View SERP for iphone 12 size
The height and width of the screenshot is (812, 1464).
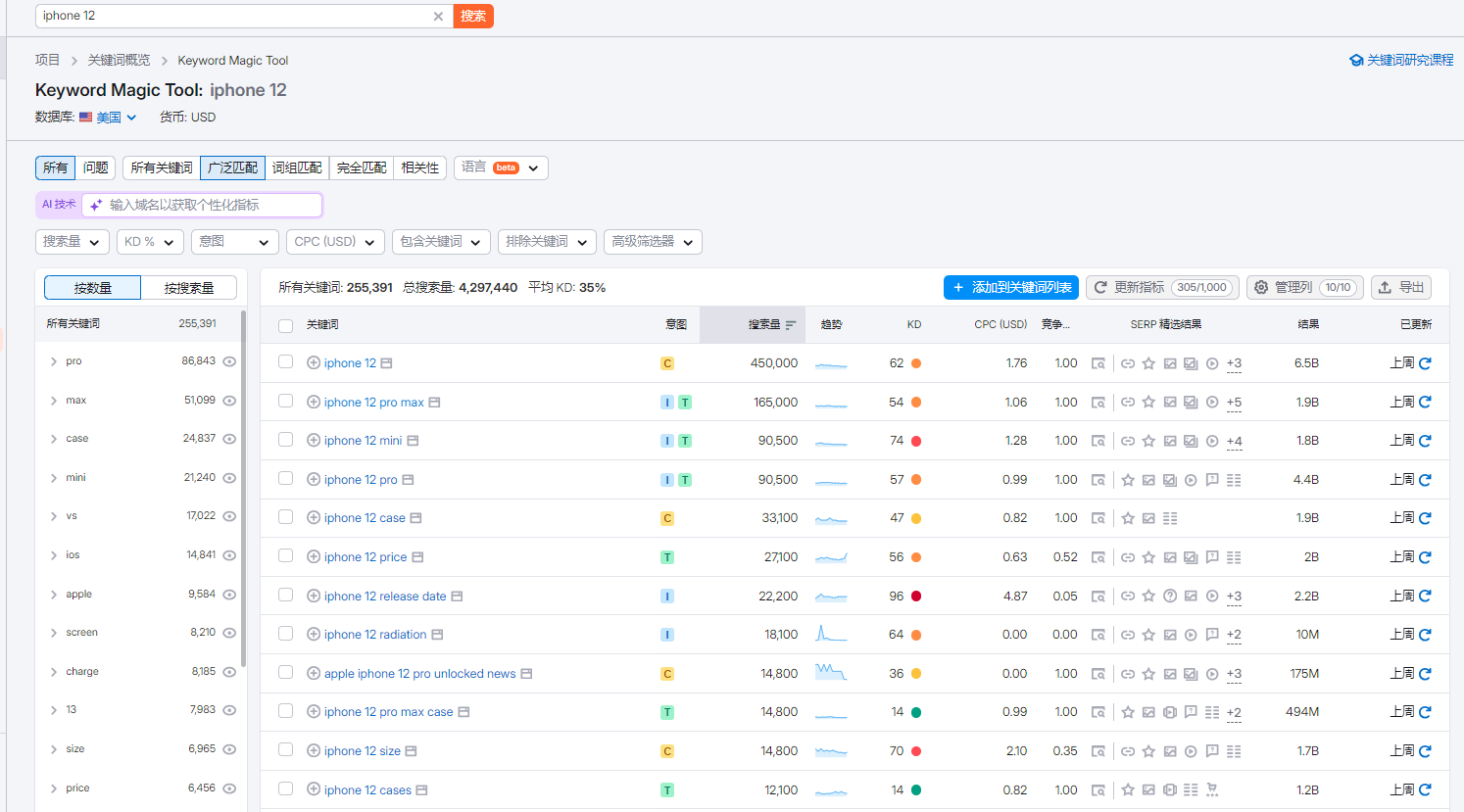pyautogui.click(x=1098, y=751)
